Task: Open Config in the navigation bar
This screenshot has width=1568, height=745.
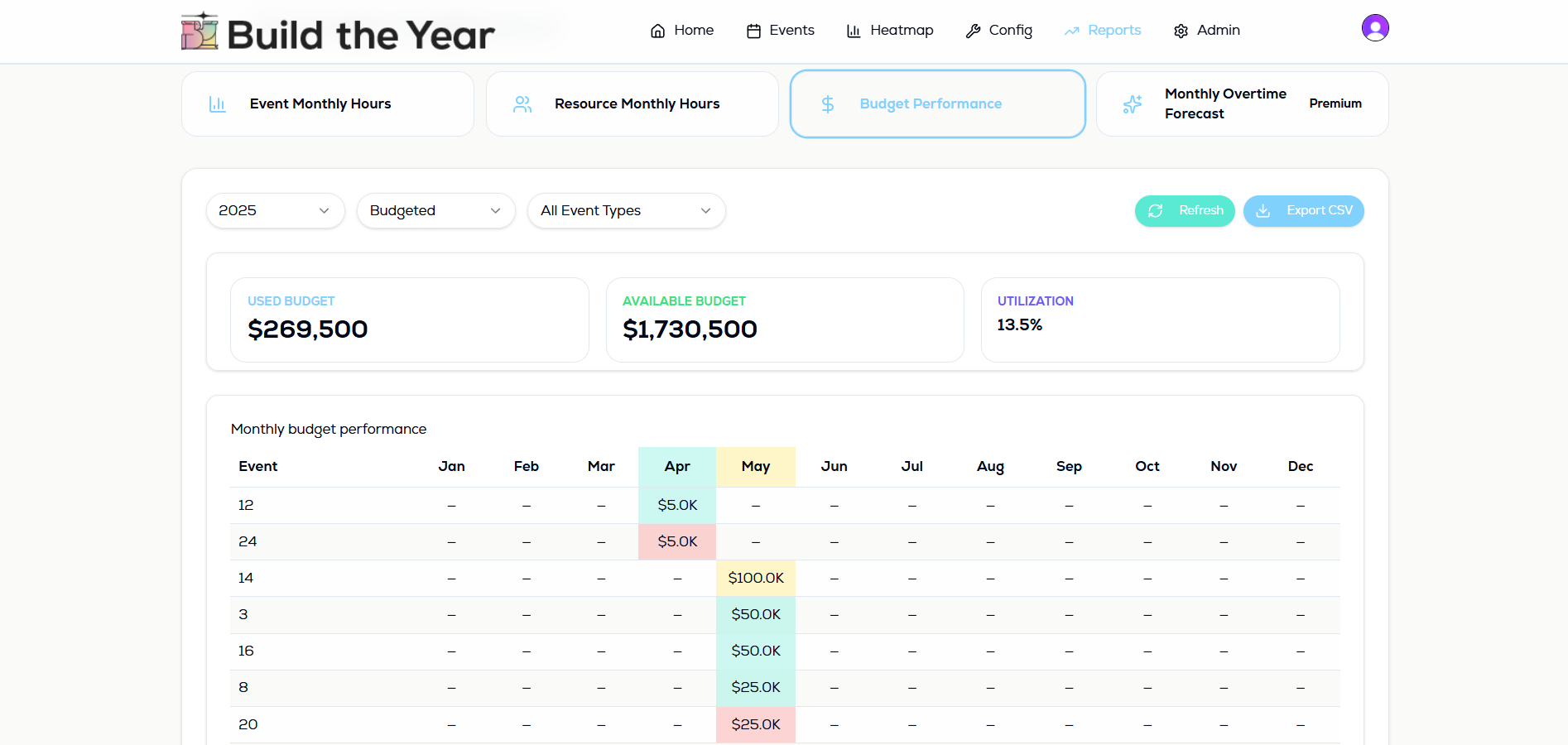Action: [x=999, y=31]
